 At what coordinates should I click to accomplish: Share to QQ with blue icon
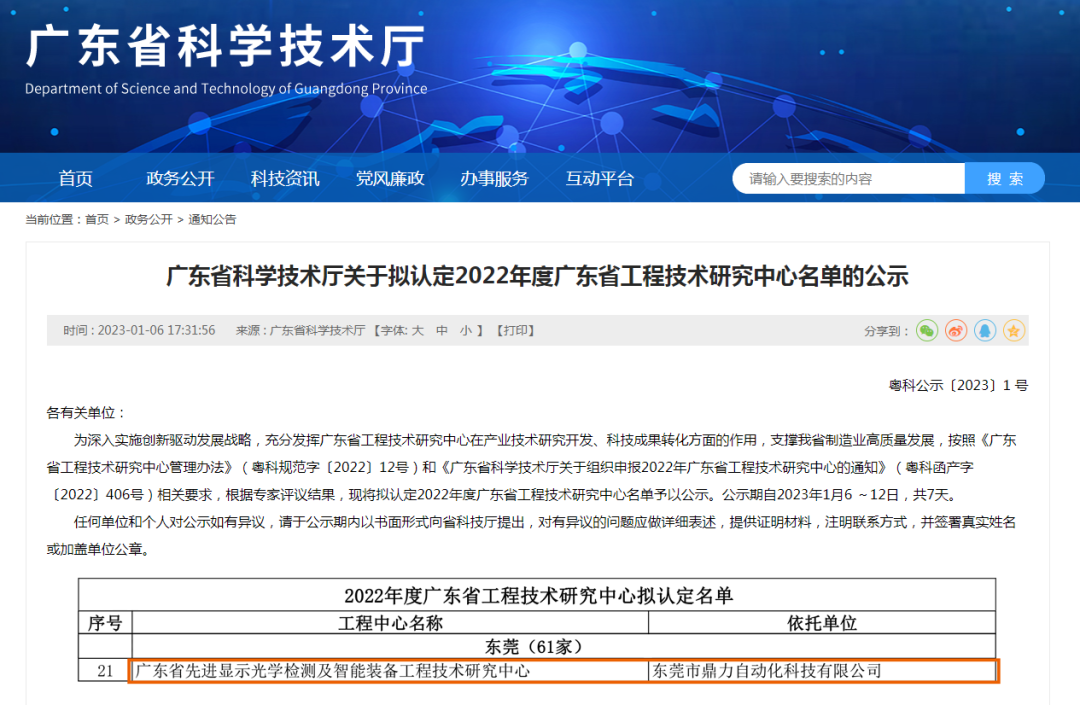coord(985,330)
